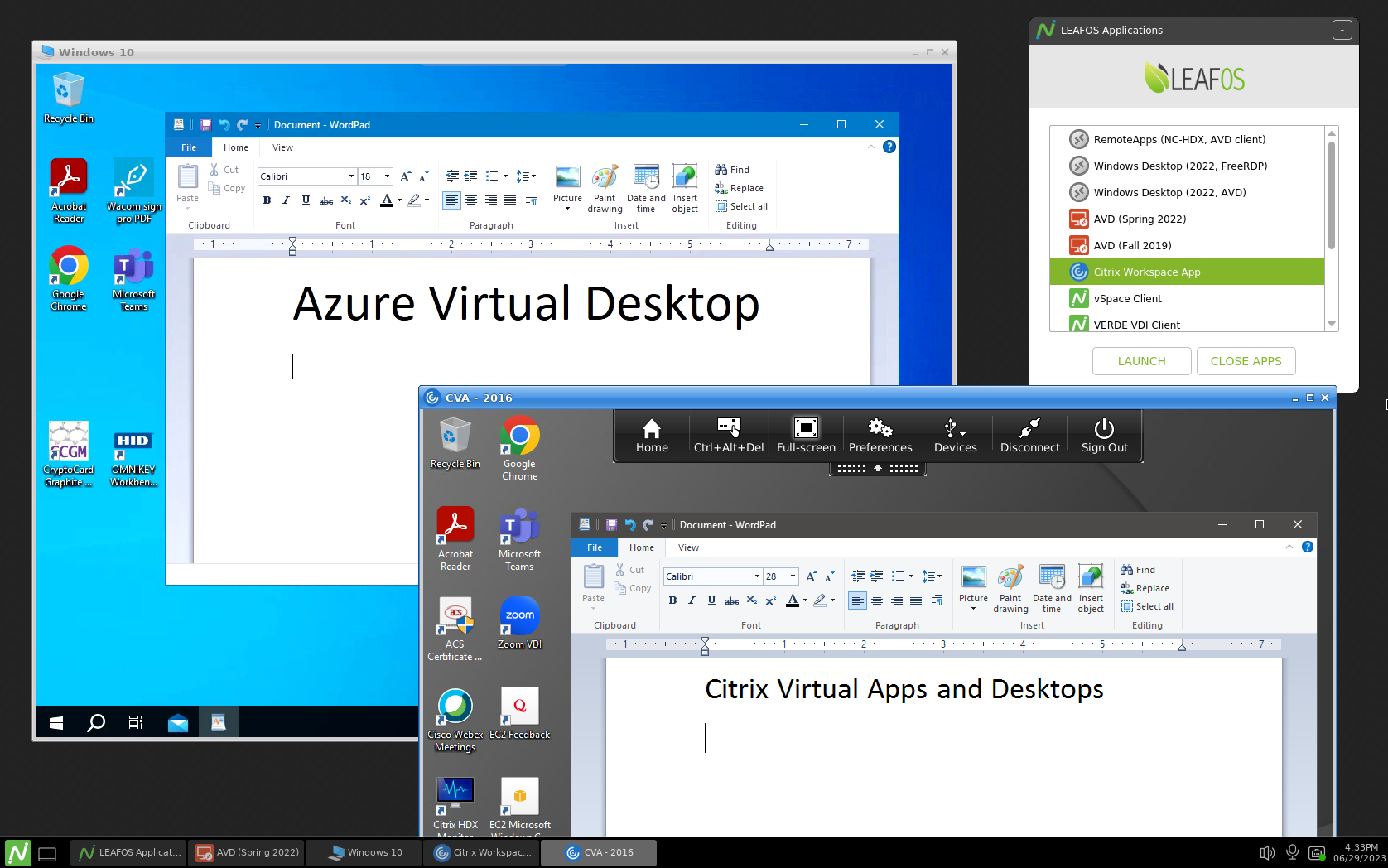The width and height of the screenshot is (1388, 868).
Task: Open text highlight color in CVA WordPad
Action: [x=819, y=600]
